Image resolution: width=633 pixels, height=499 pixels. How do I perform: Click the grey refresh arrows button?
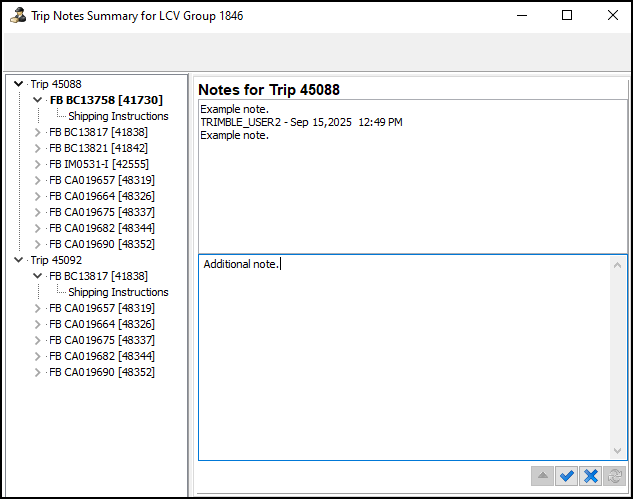click(x=614, y=476)
